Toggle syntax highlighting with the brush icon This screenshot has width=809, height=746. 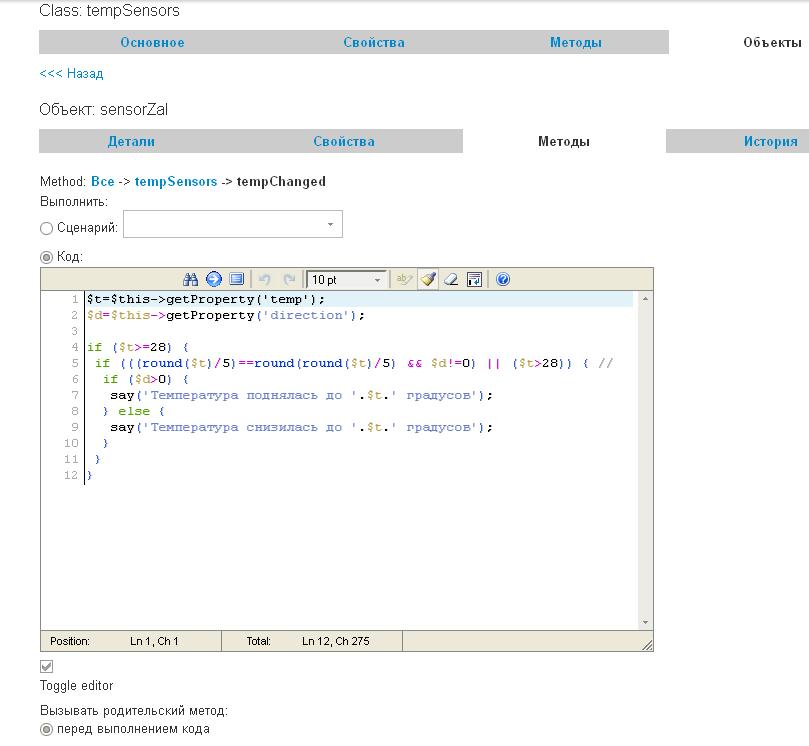(428, 280)
